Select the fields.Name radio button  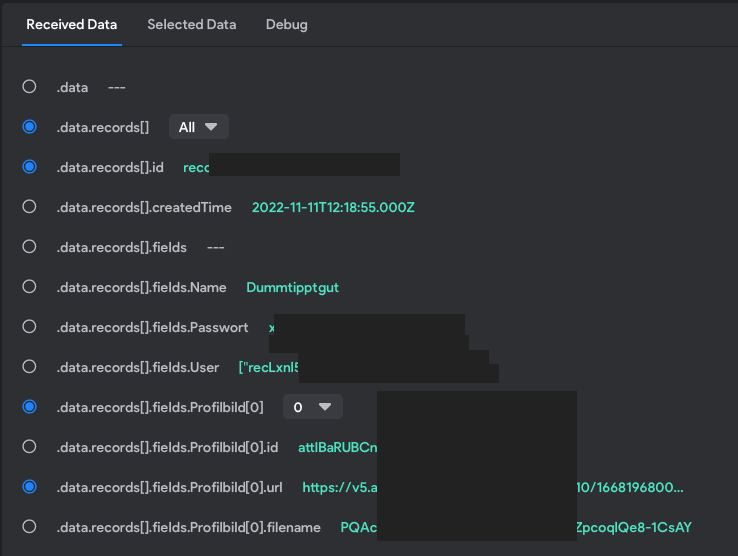click(x=29, y=287)
